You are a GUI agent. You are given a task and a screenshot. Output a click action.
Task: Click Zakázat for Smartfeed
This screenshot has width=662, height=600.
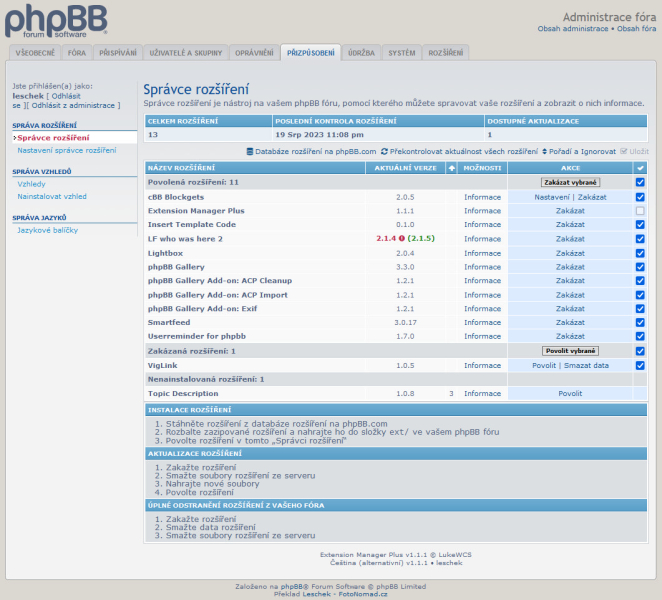570,322
